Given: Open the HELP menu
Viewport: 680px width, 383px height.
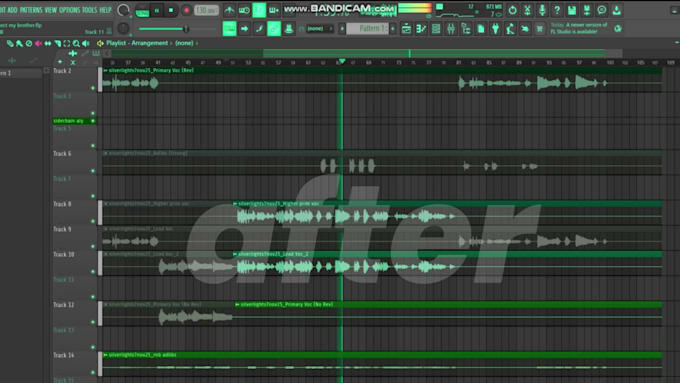Looking at the screenshot, I should click(105, 10).
